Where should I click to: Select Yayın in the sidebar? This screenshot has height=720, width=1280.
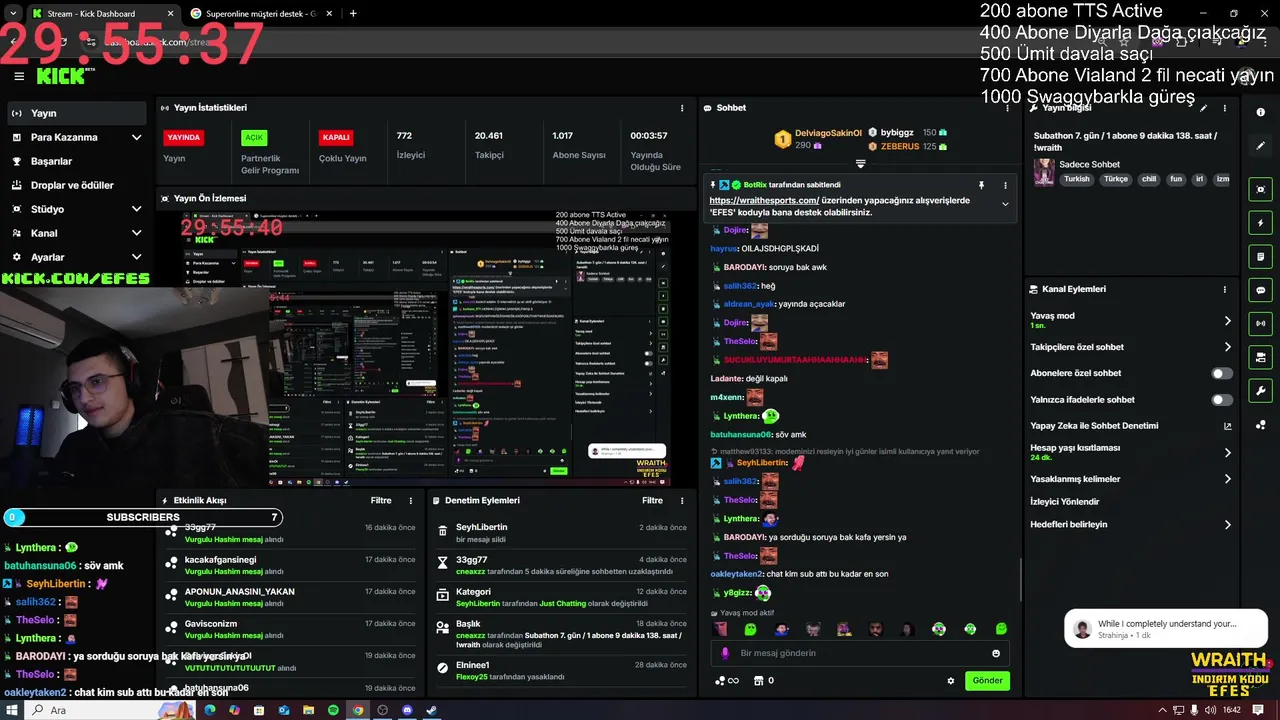76,113
